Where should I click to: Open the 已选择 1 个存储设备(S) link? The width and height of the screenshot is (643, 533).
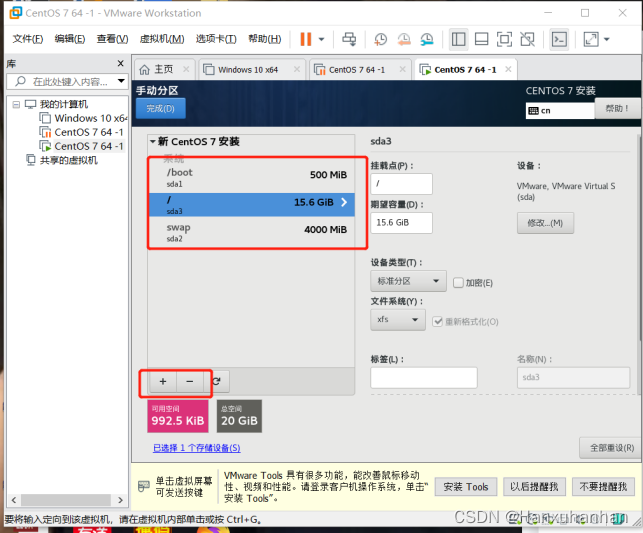(197, 448)
